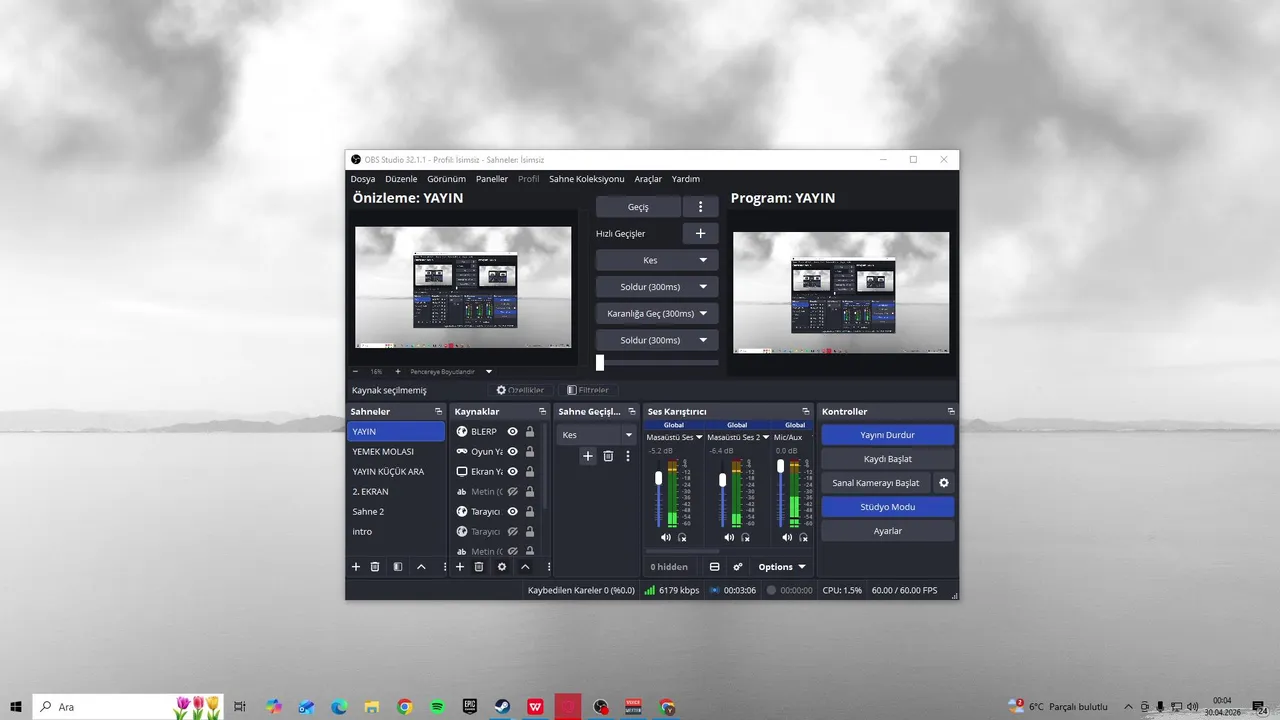Float the Ses Karıştırıcı dock panel
The image size is (1280, 720).
tap(806, 411)
